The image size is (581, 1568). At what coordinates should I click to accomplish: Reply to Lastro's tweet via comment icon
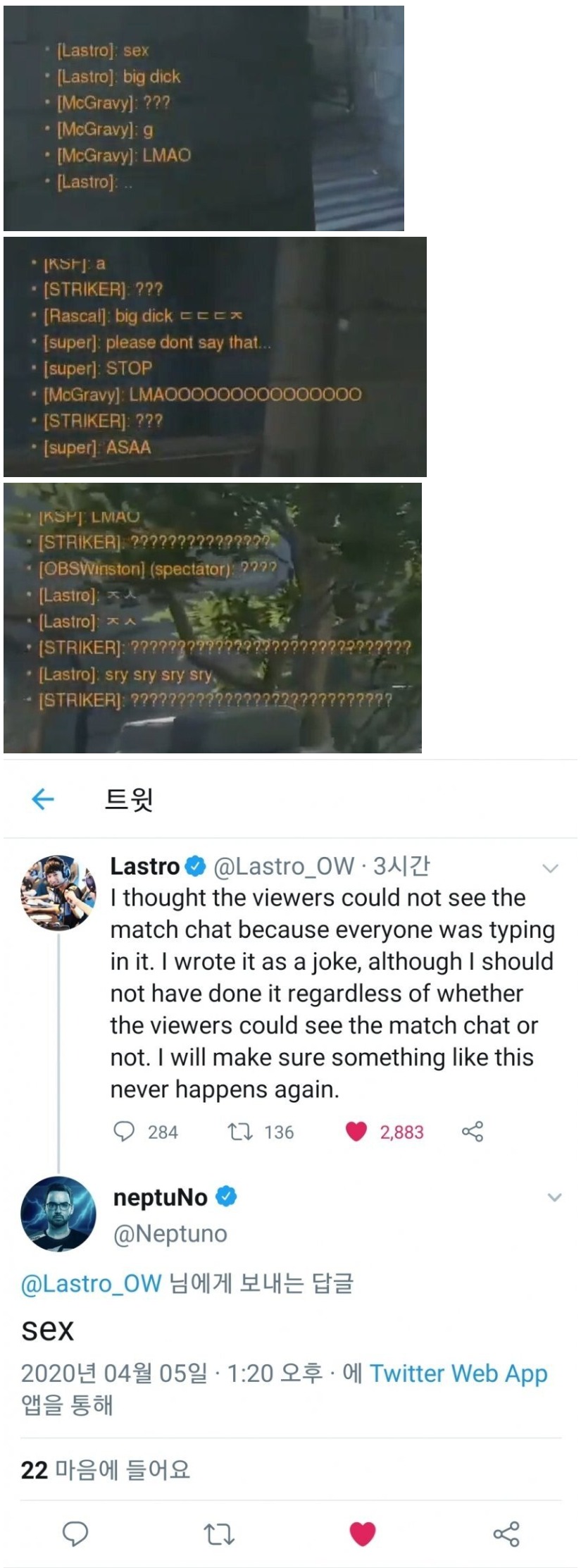point(124,1131)
